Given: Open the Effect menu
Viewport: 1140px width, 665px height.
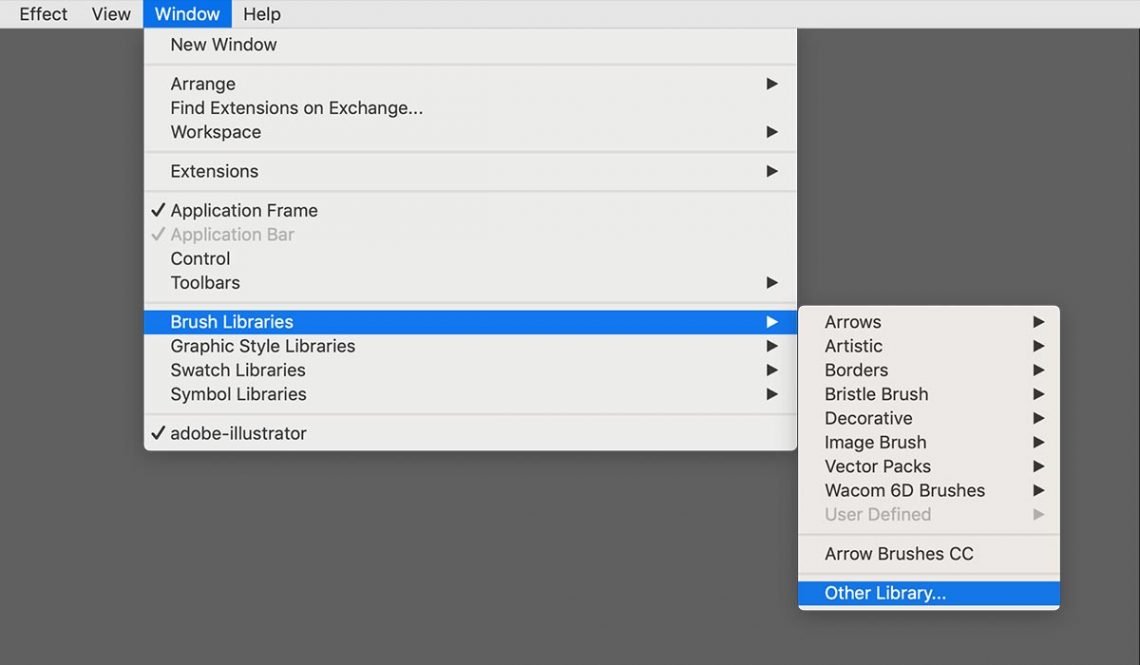Looking at the screenshot, I should 42,14.
